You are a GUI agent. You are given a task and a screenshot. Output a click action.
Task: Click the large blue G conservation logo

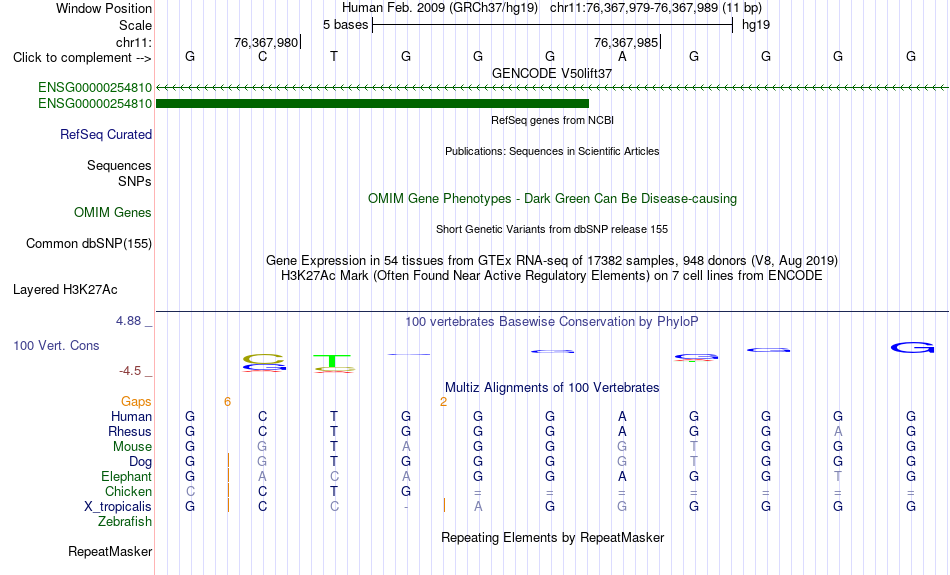[x=912, y=348]
